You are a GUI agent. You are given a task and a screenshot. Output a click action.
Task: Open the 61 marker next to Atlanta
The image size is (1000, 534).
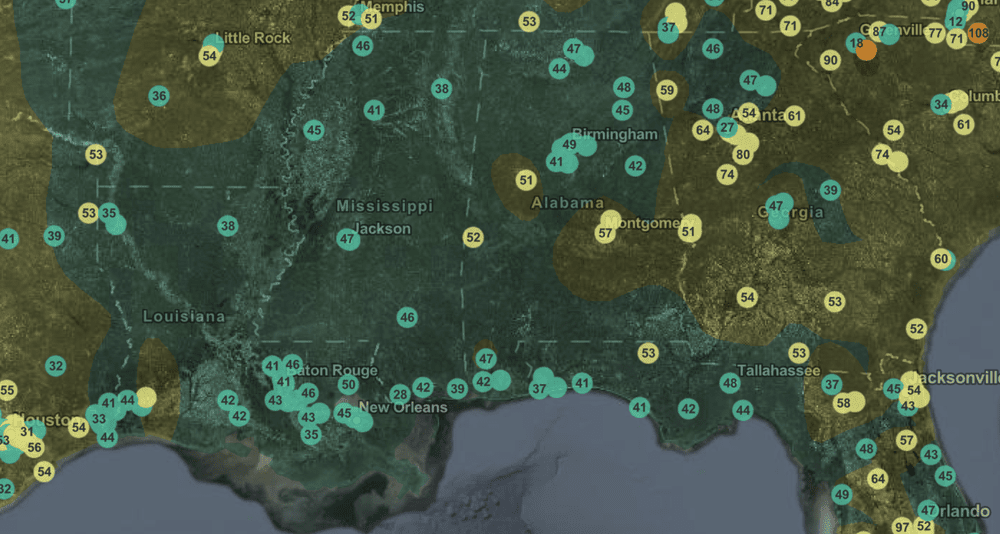point(794,116)
